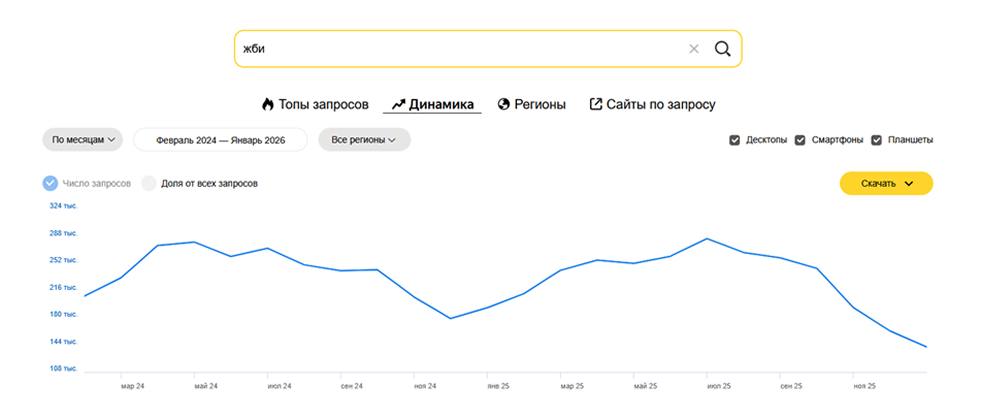Click the external link icon for sites
Image resolution: width=981 pixels, height=415 pixels.
[x=596, y=104]
